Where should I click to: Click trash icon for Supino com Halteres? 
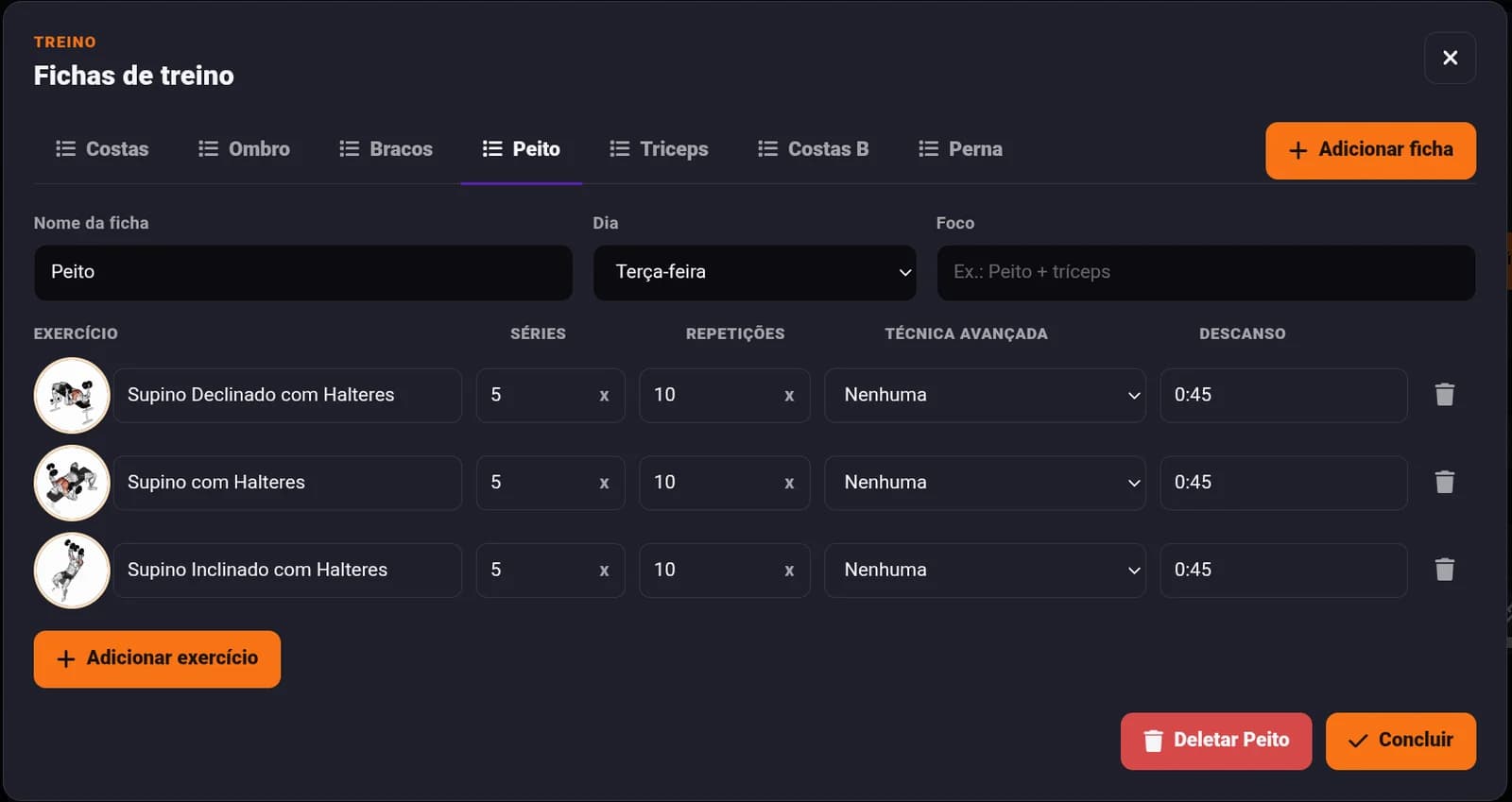pyautogui.click(x=1444, y=483)
